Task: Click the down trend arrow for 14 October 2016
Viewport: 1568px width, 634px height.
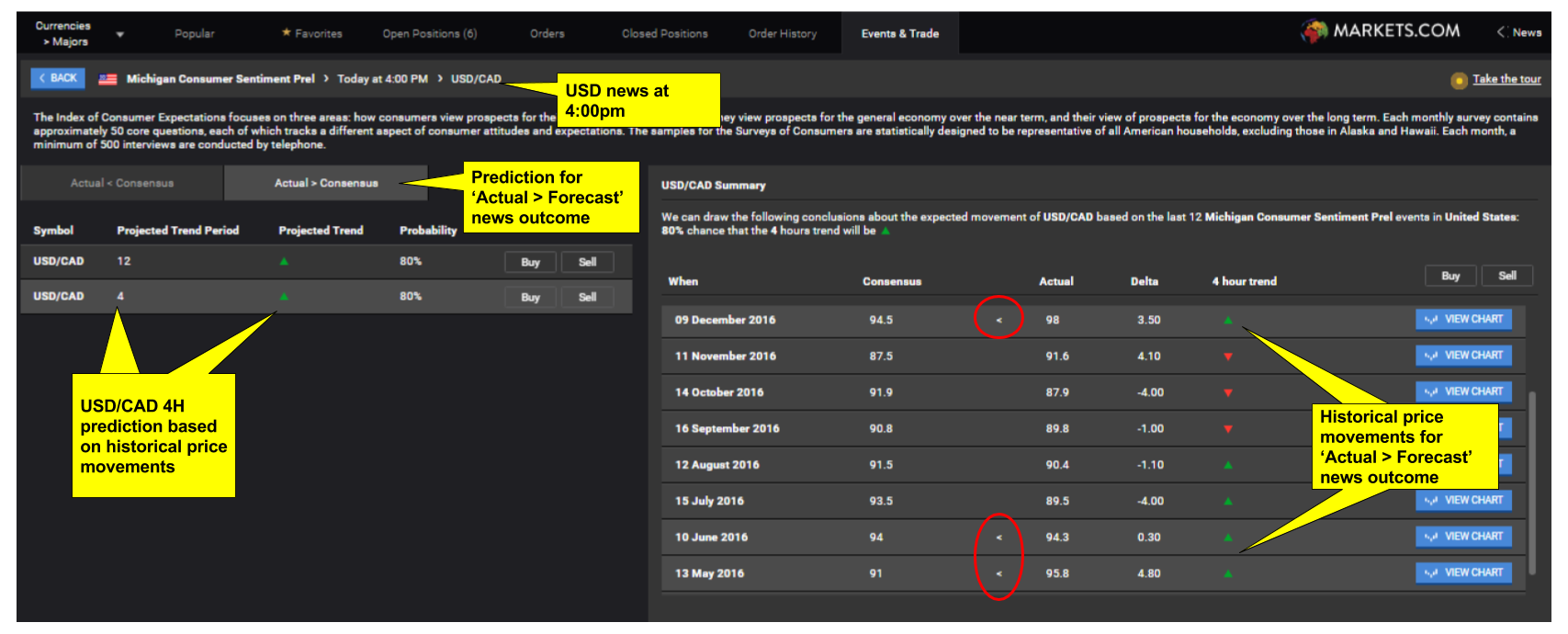Action: (1228, 392)
